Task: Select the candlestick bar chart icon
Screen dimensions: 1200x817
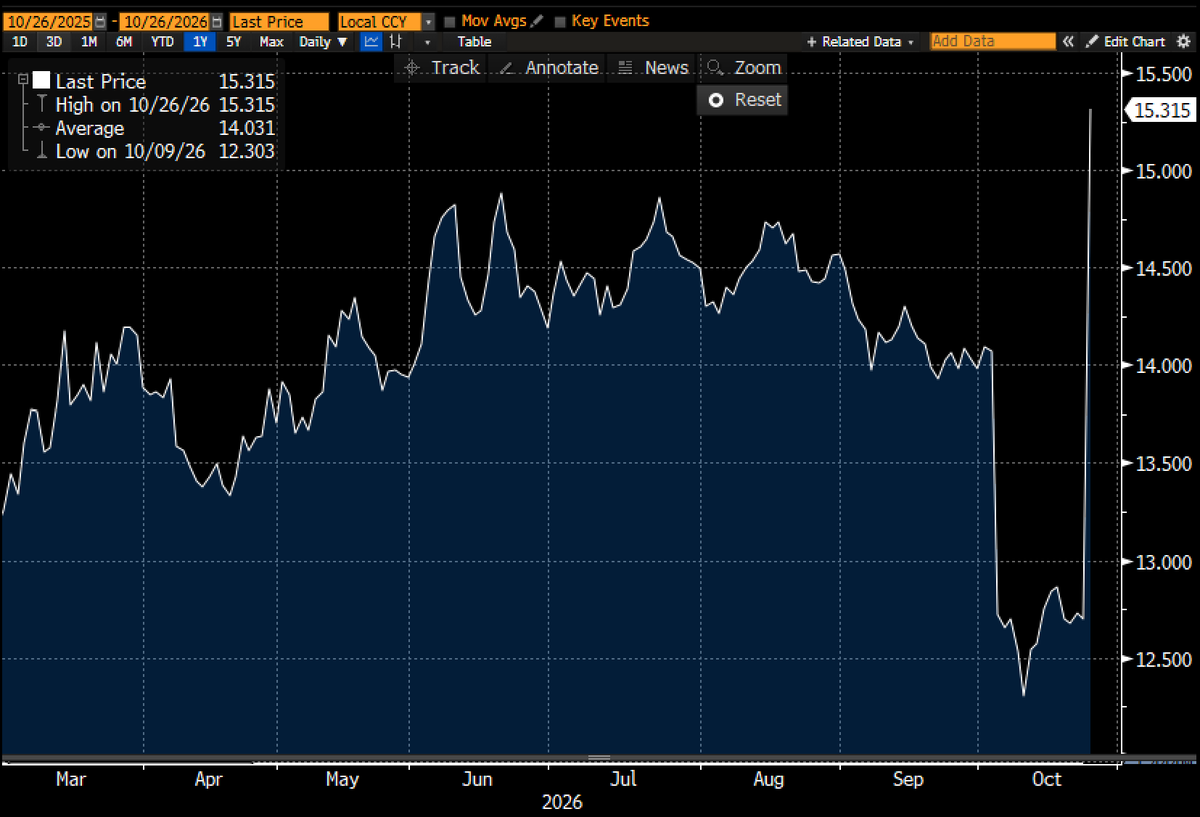Action: (397, 42)
